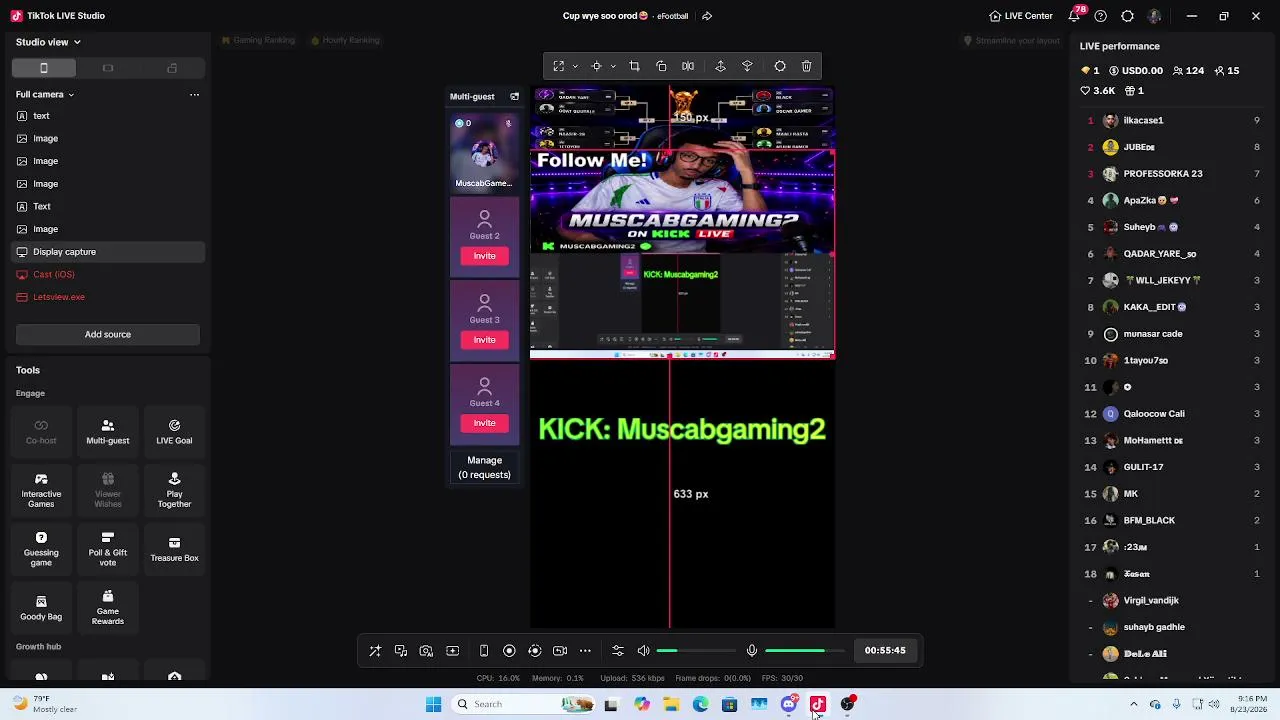
Task: Select viewer PROFESSORKA 23 in ranking
Action: coord(1174,174)
